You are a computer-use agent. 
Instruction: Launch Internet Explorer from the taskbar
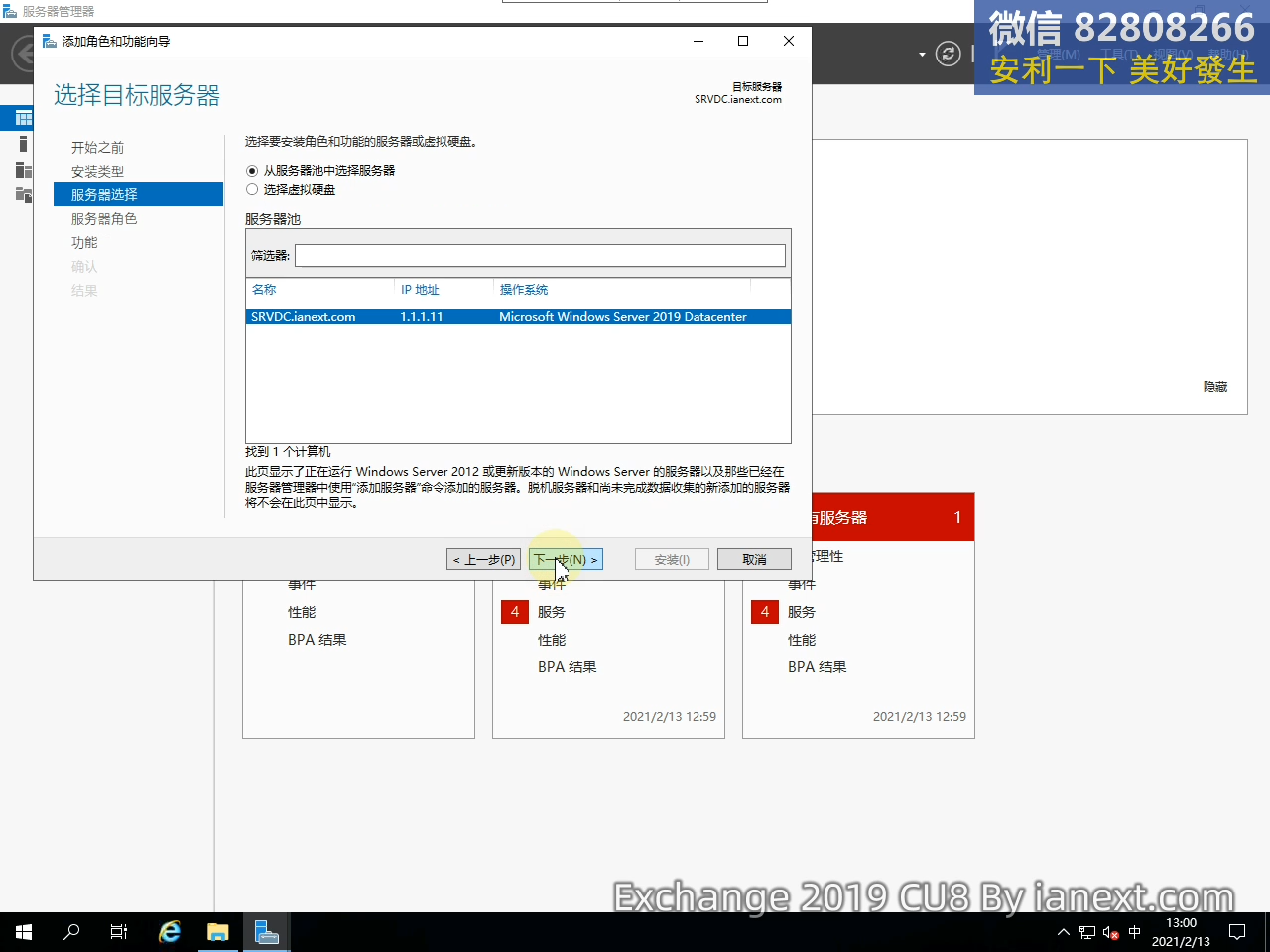coord(170,932)
